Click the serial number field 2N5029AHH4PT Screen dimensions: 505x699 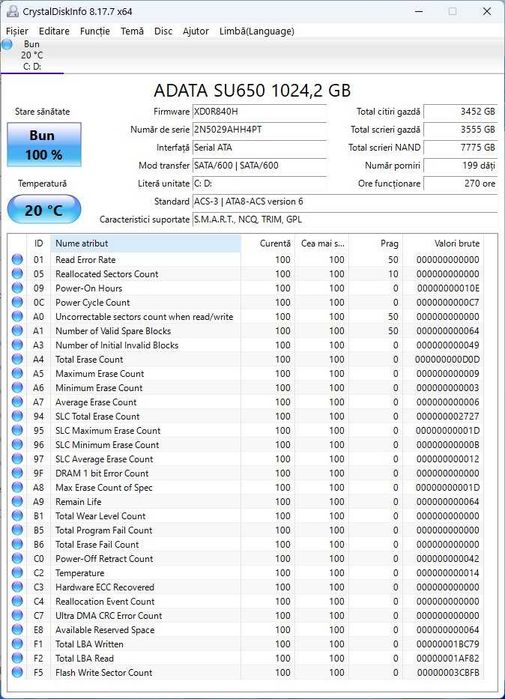point(259,130)
